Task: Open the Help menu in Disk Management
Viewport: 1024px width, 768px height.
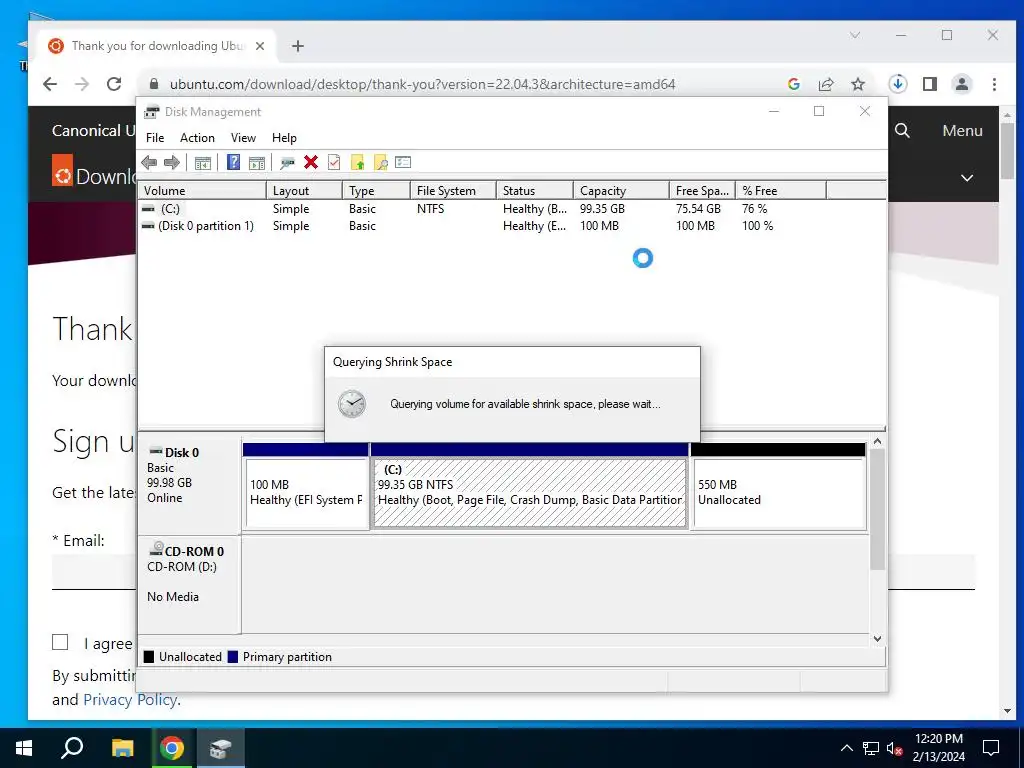Action: pyautogui.click(x=284, y=138)
